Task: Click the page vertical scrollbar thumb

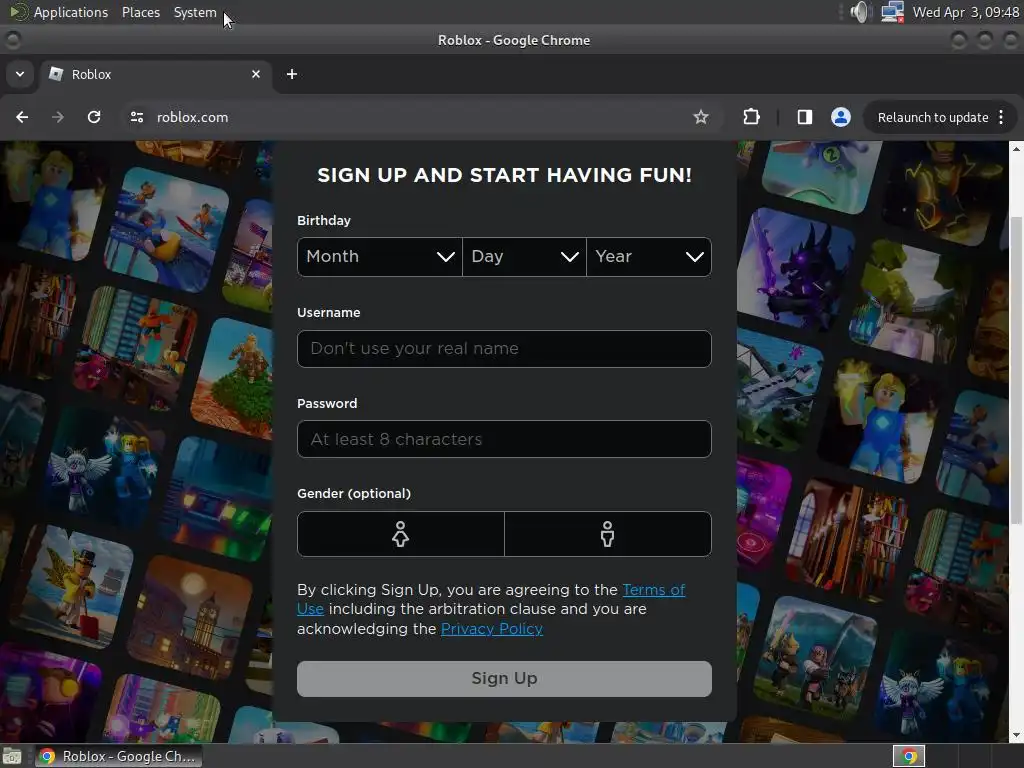Action: (x=1016, y=370)
